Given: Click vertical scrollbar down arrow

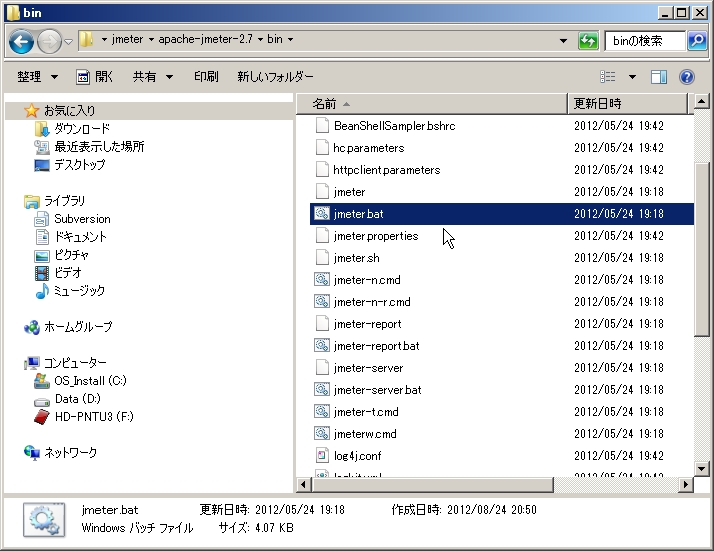Looking at the screenshot, I should coord(701,468).
